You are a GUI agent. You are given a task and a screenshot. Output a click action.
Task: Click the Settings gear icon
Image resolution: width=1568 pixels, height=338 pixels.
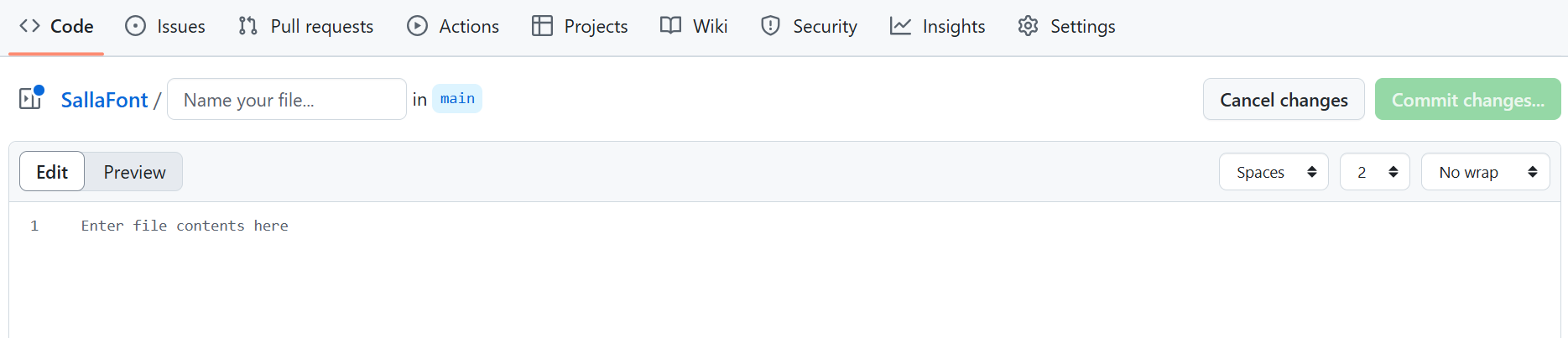coord(1028,26)
